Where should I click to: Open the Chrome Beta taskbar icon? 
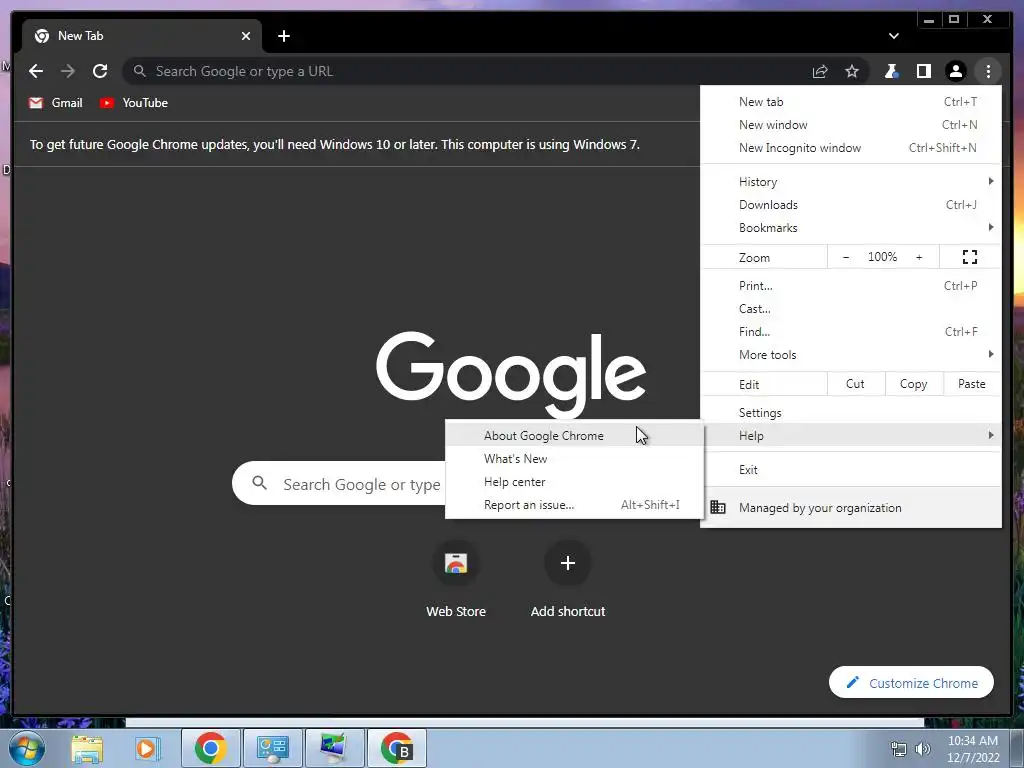396,748
